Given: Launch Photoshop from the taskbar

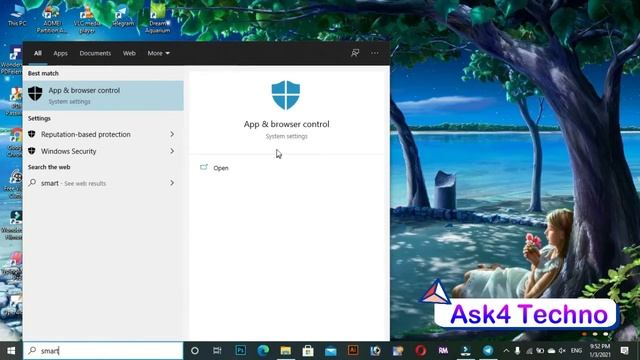Looking at the screenshot, I should pos(240,350).
